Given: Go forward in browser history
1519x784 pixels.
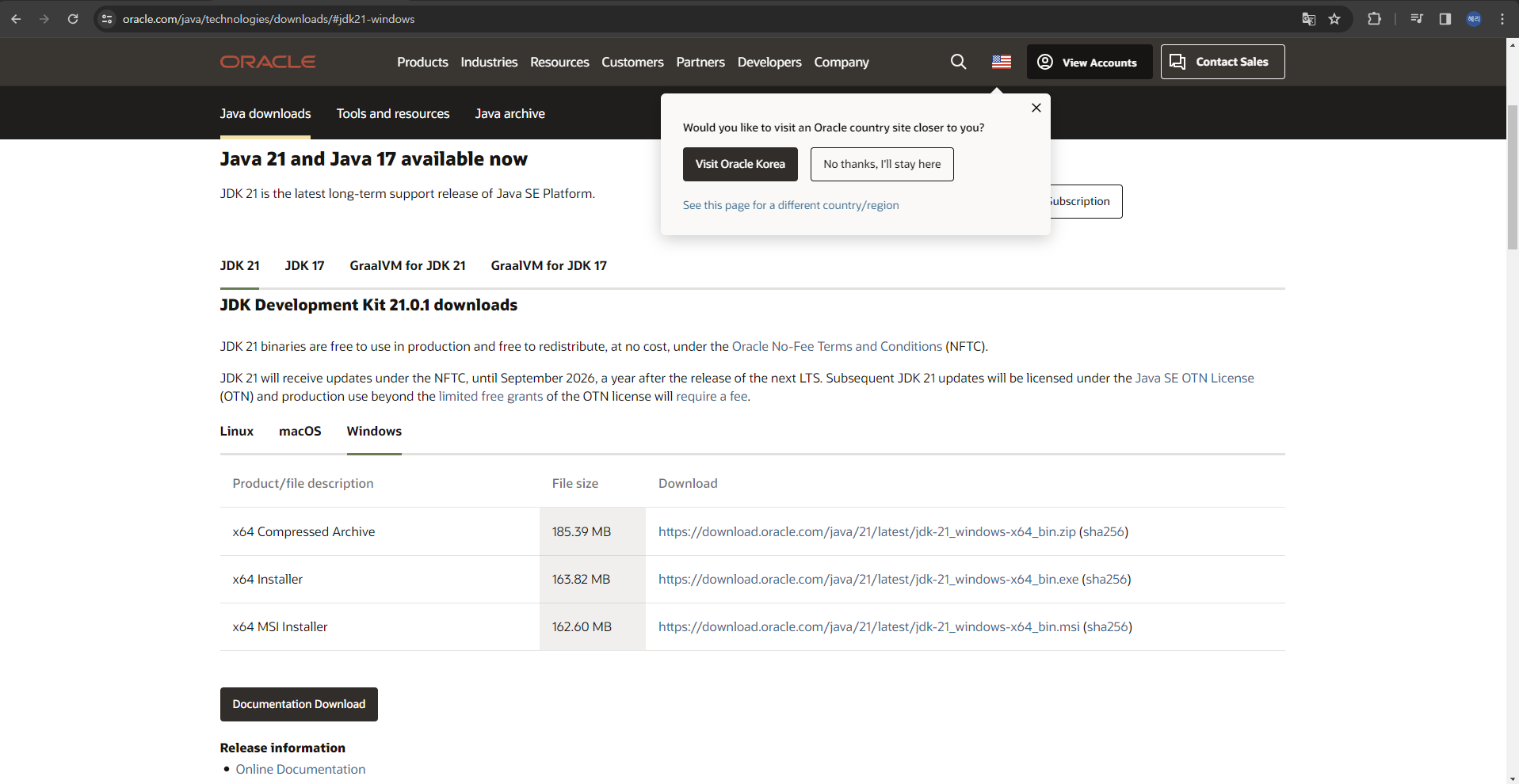Looking at the screenshot, I should 44,19.
